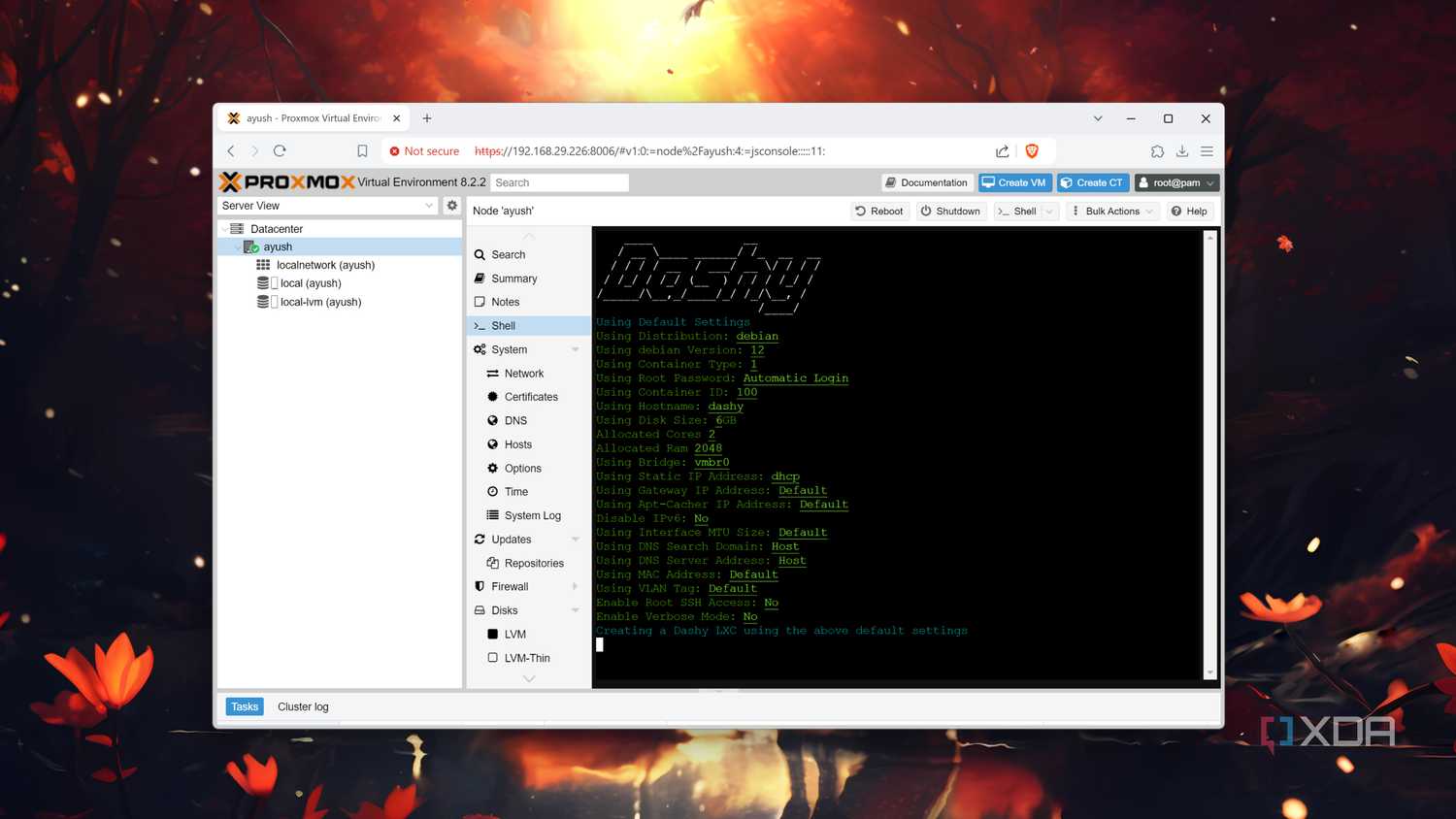Select local (ayush) storage
The width and height of the screenshot is (1456, 819).
click(x=311, y=283)
